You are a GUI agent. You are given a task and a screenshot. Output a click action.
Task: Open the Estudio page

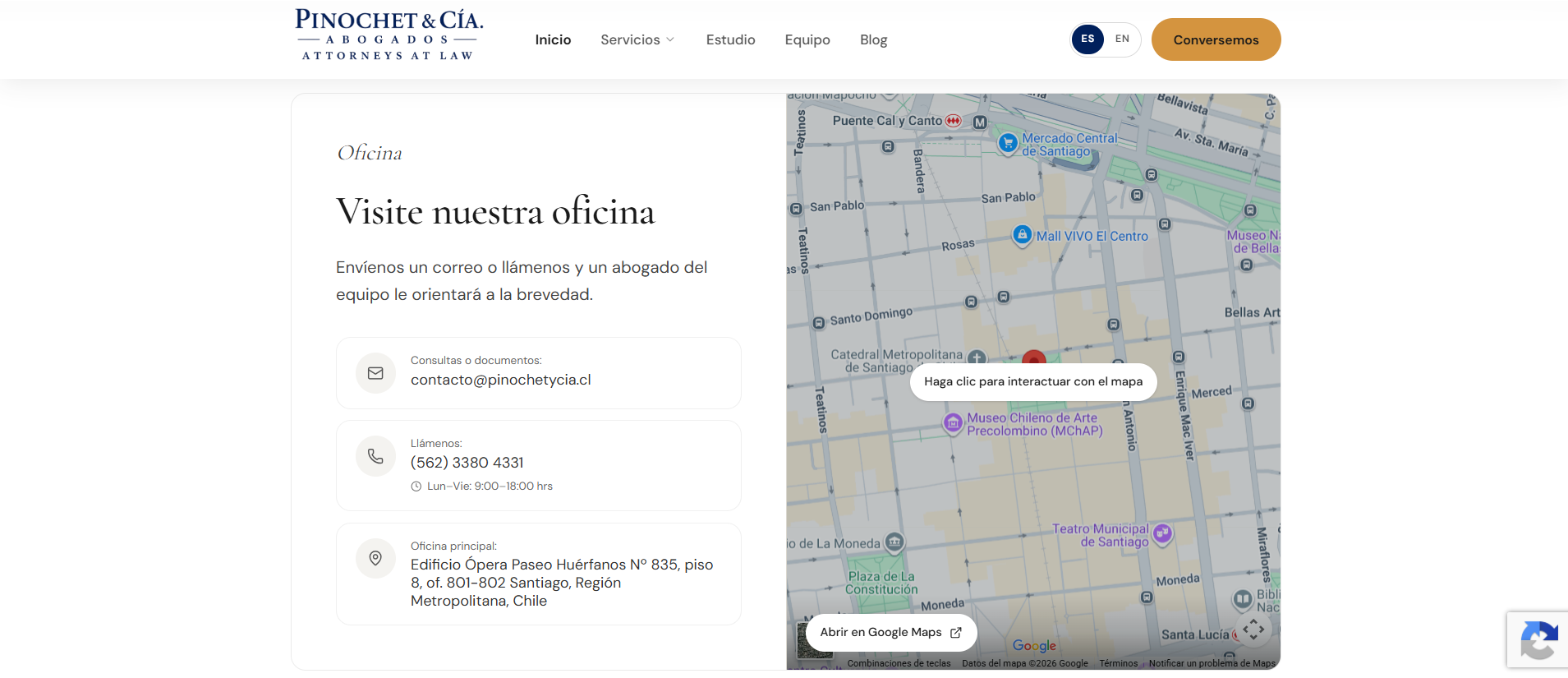click(x=730, y=39)
